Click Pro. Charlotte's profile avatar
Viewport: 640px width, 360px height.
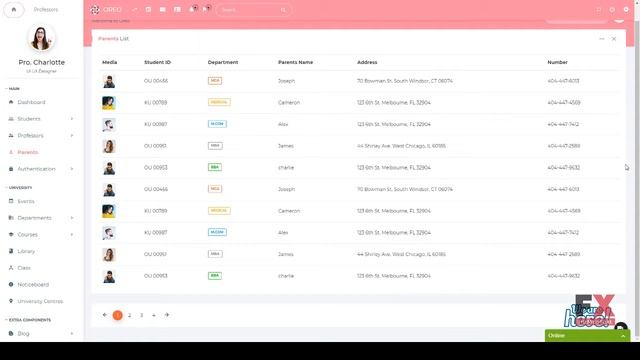[41, 38]
